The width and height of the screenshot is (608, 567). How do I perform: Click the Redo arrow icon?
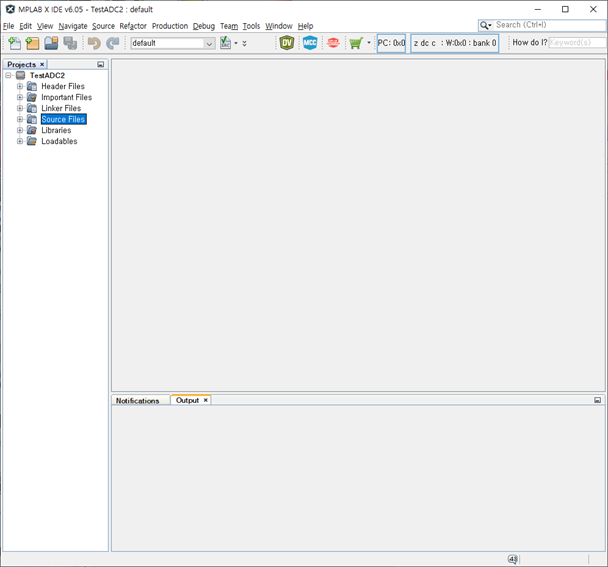pos(113,43)
